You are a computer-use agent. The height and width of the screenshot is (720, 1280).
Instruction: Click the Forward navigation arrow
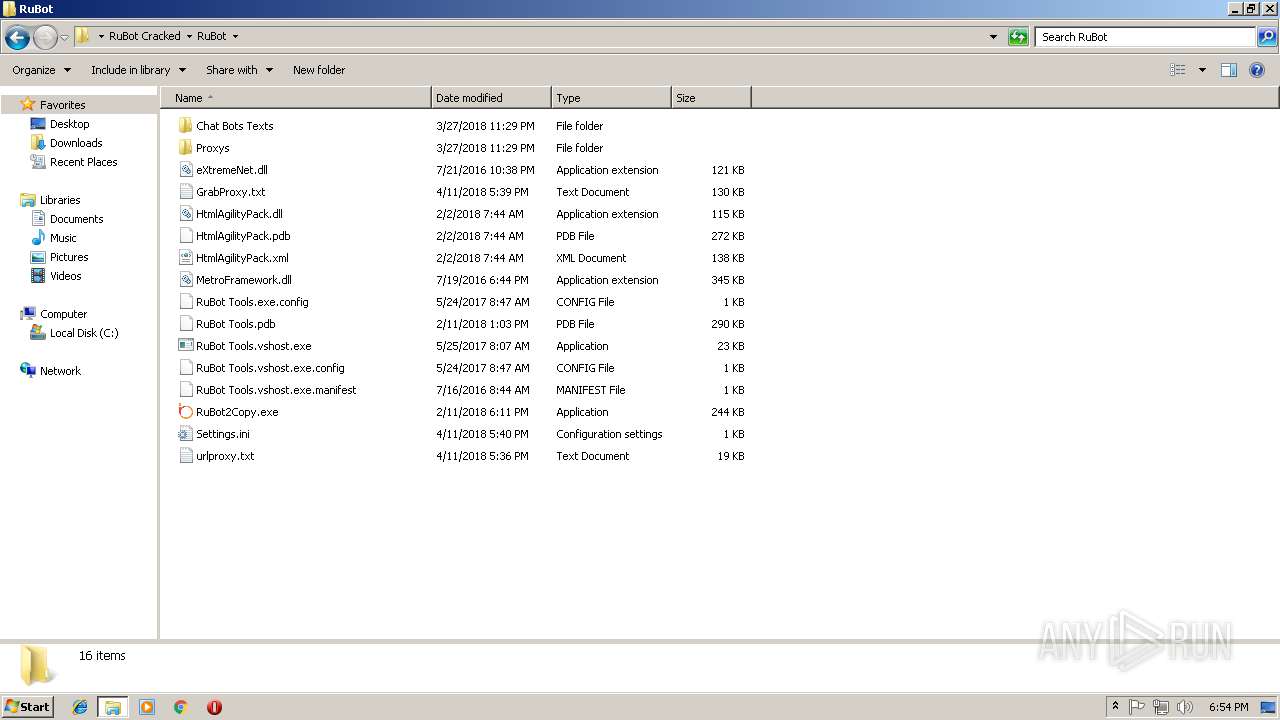tap(45, 37)
